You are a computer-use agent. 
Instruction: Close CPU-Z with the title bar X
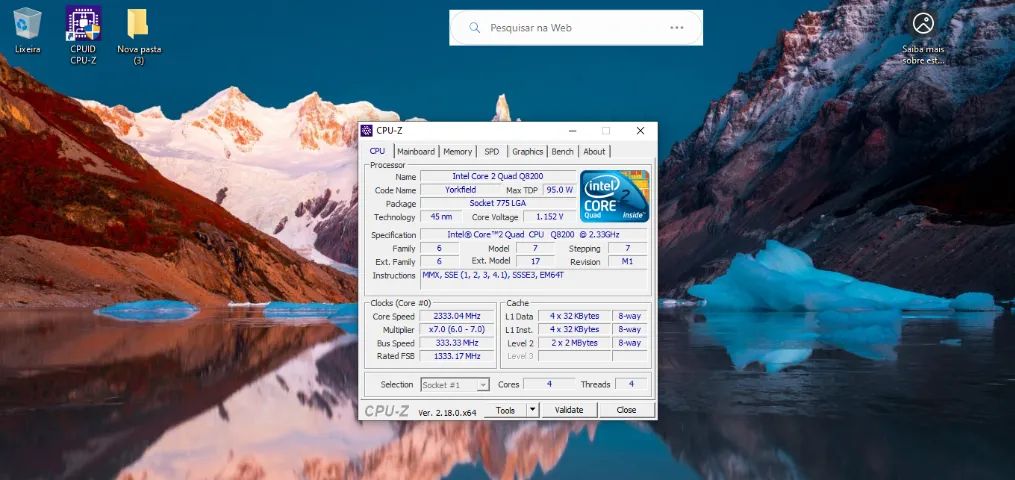tap(640, 131)
